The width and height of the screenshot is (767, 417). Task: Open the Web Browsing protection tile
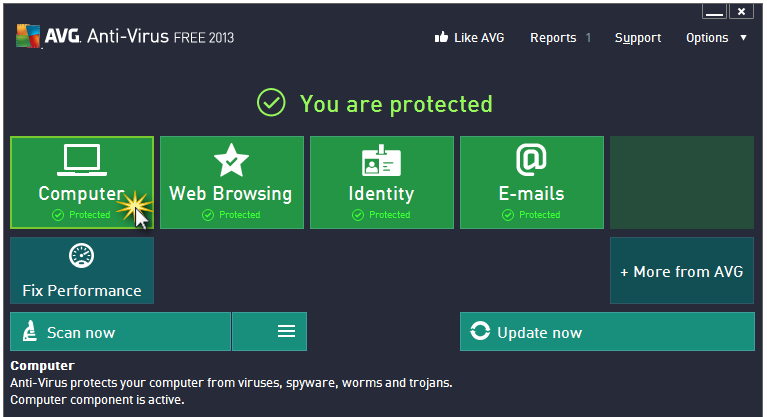click(x=232, y=183)
